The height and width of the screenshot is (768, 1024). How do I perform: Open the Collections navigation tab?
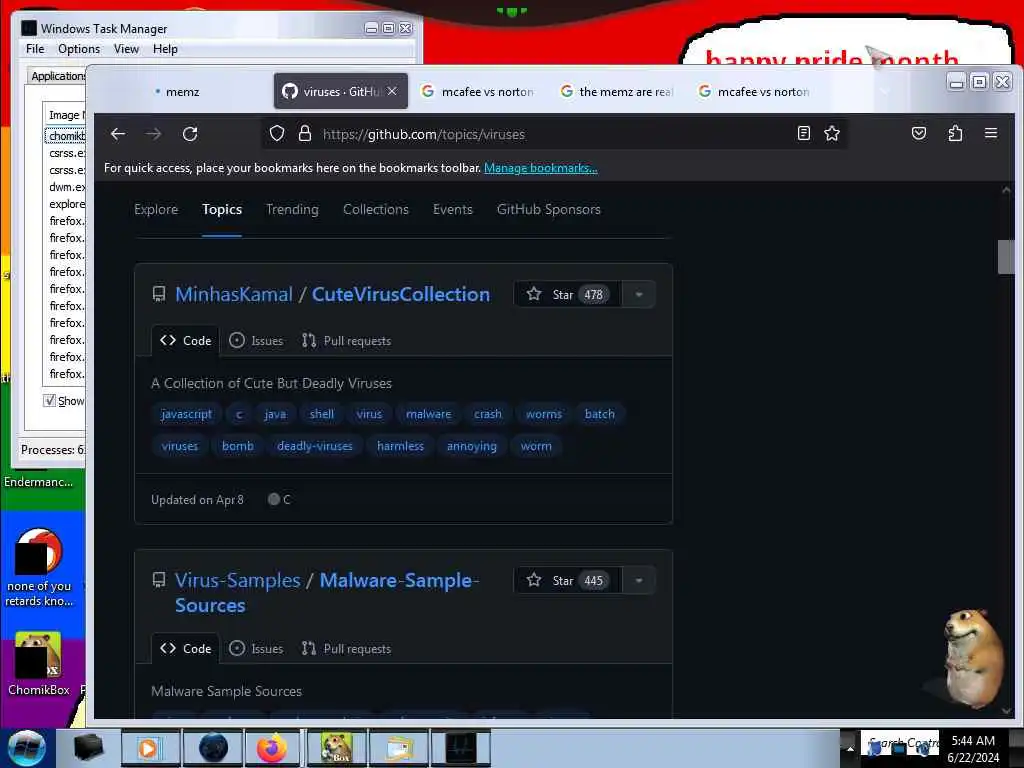(x=376, y=209)
